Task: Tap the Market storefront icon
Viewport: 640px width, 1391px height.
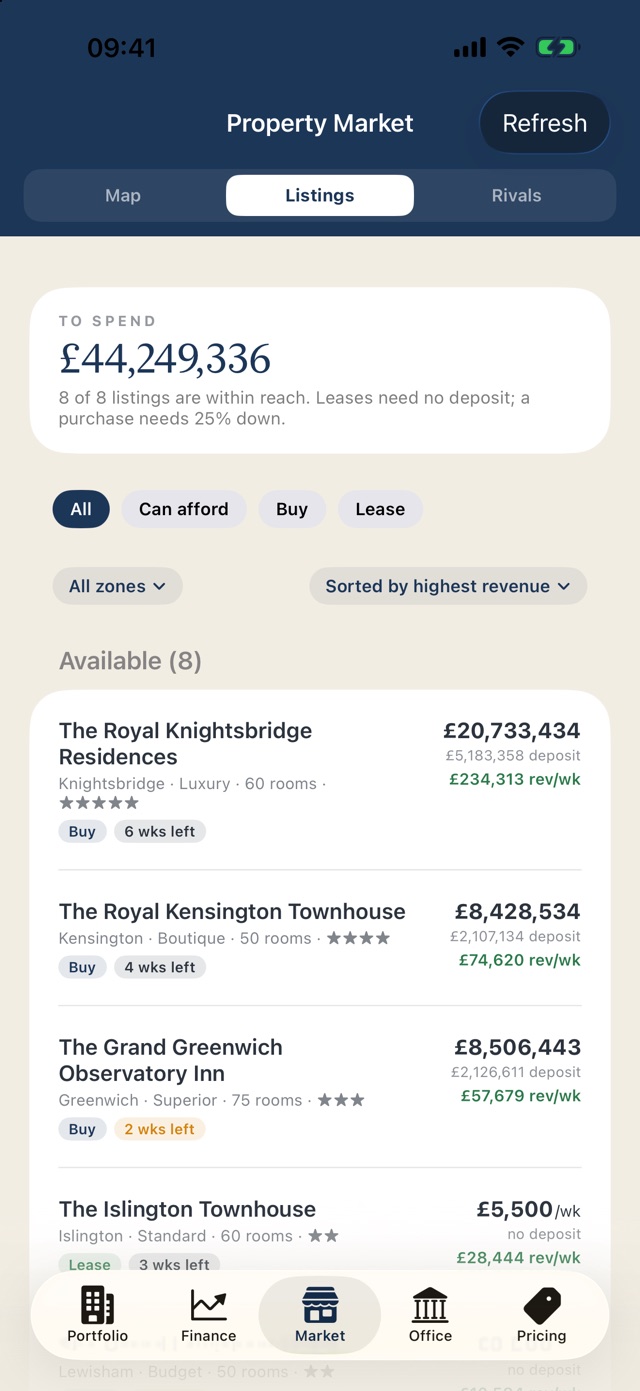Action: point(320,1305)
